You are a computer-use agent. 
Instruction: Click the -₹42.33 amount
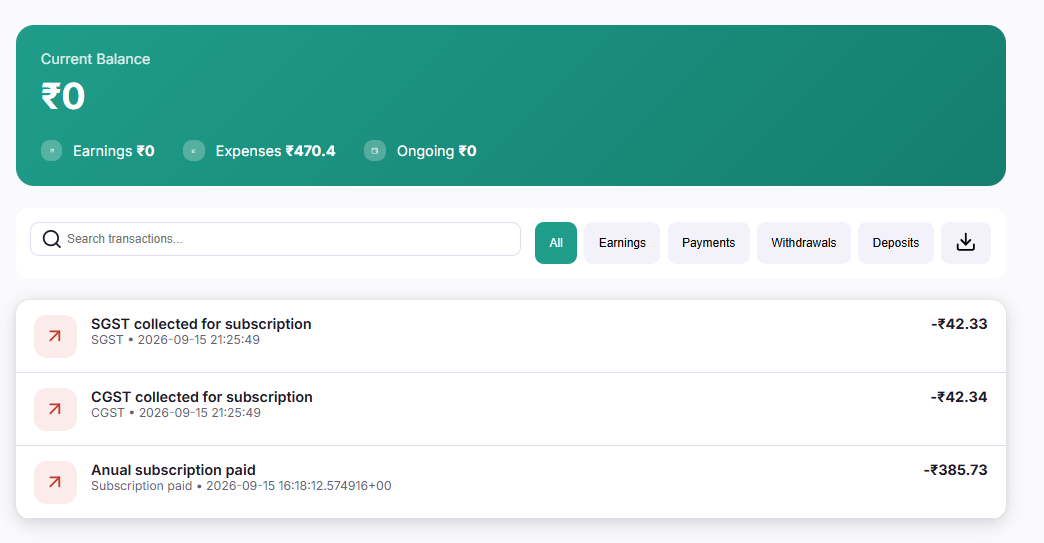point(959,324)
